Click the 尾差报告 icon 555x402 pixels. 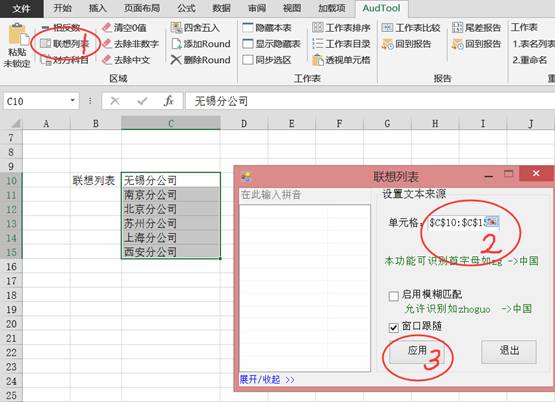[x=457, y=28]
